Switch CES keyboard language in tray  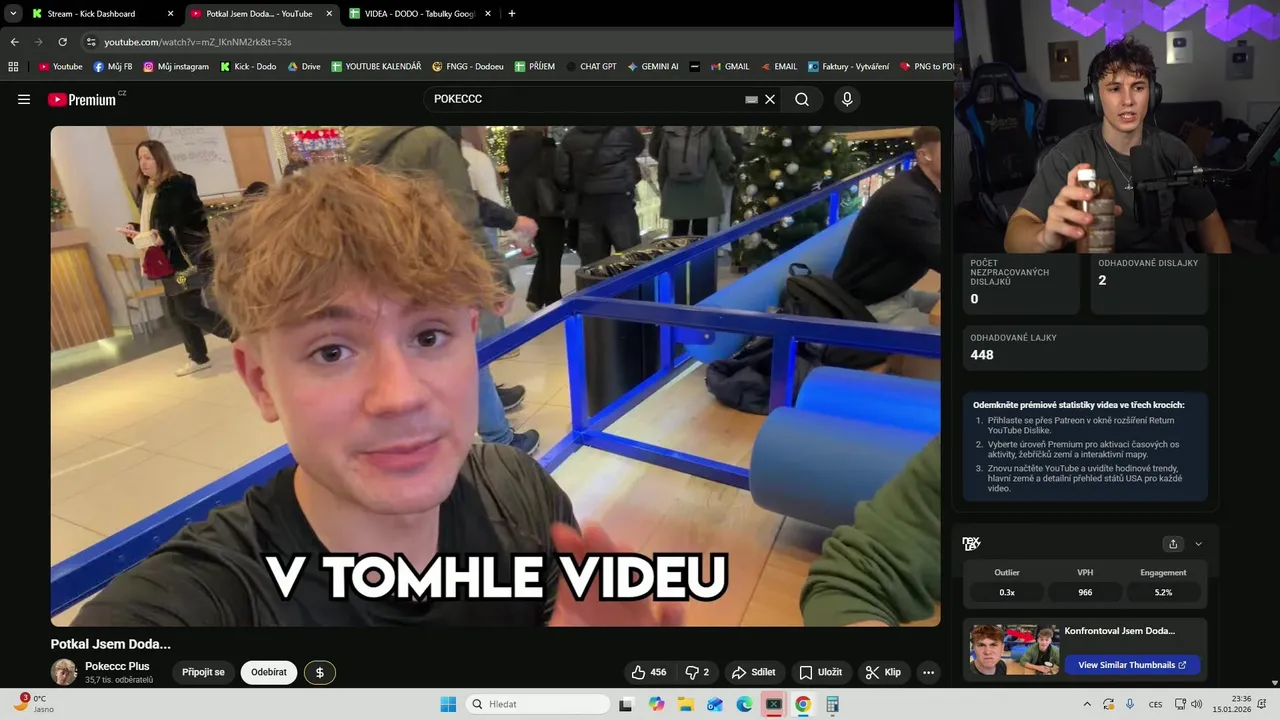[x=1155, y=704]
